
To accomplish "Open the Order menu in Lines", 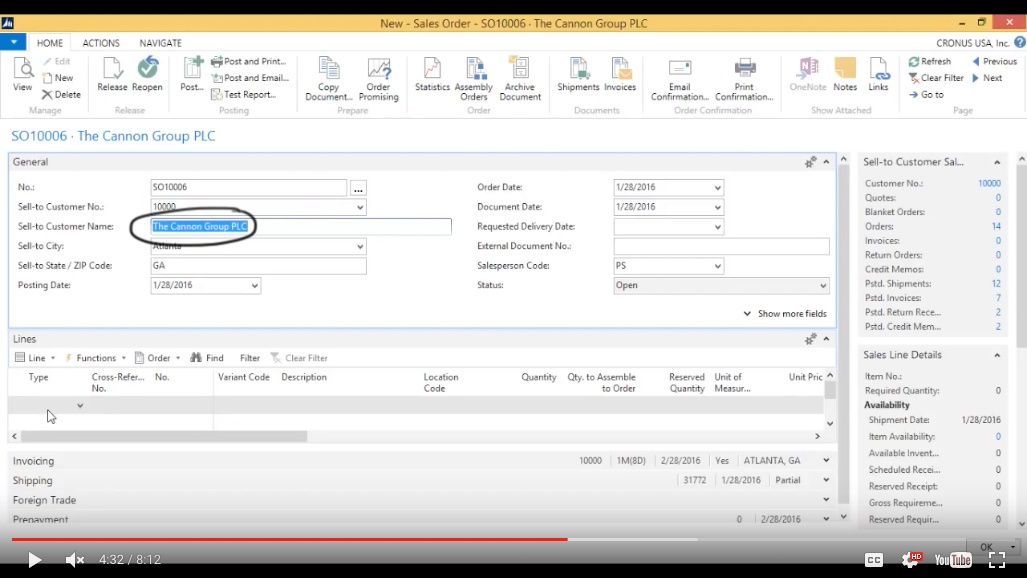I will [157, 358].
